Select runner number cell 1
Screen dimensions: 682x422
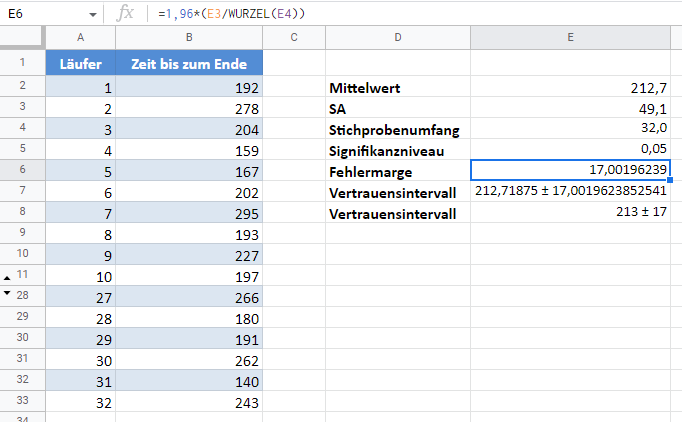coord(80,87)
